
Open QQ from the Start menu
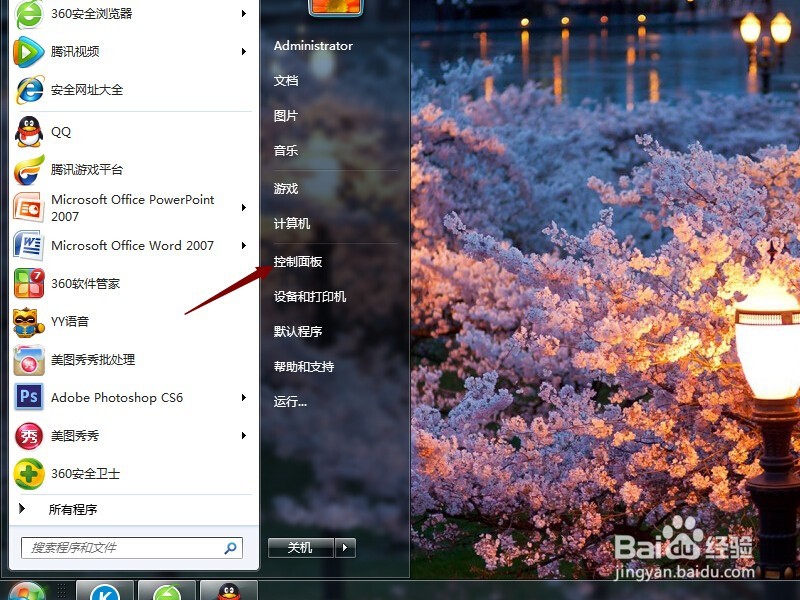(61, 132)
